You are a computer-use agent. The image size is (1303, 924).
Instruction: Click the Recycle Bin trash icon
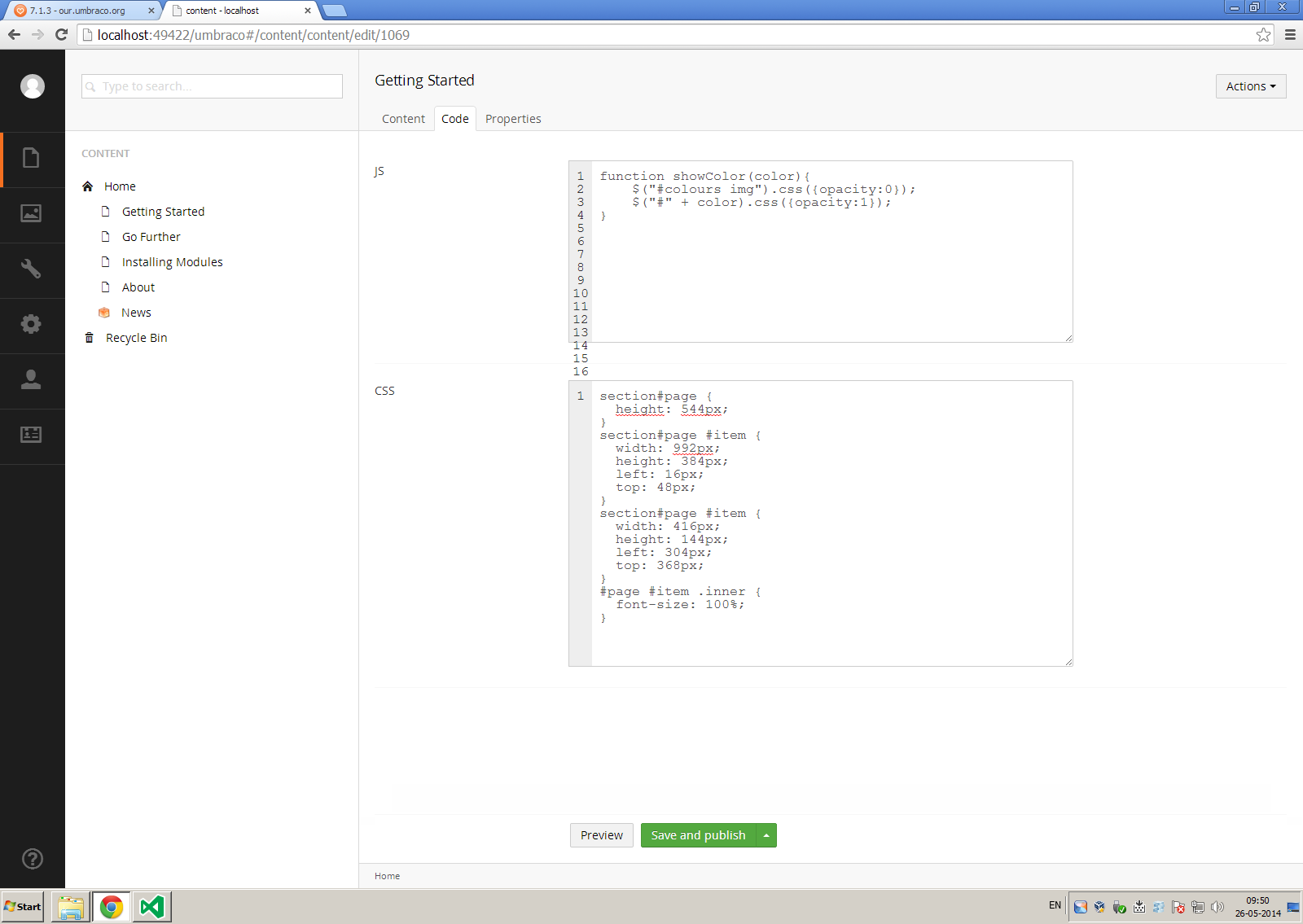click(90, 338)
